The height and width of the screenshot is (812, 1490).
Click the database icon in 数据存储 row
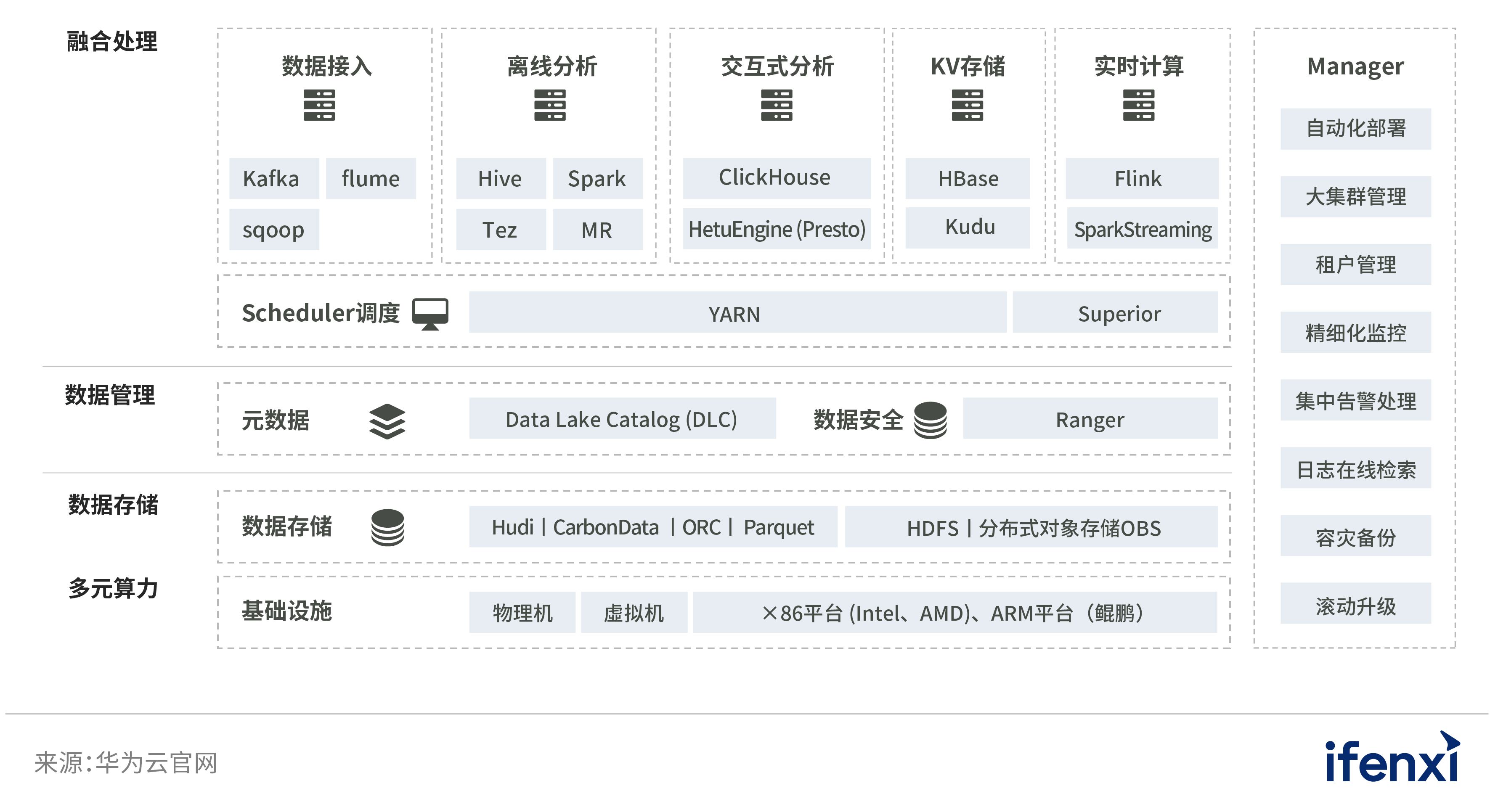coord(387,527)
